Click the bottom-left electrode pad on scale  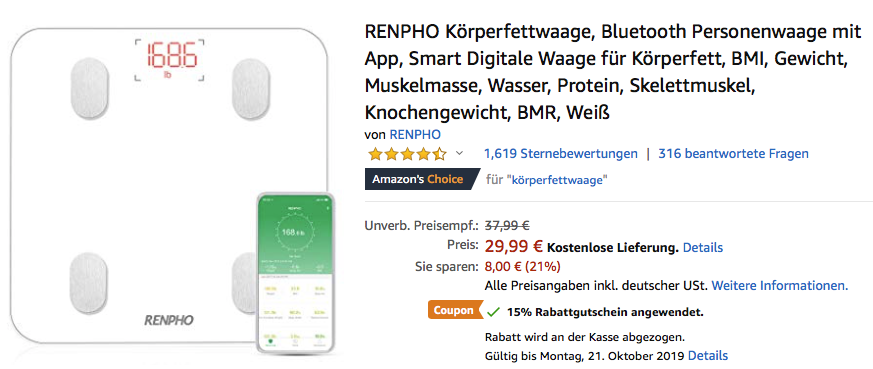pos(89,283)
